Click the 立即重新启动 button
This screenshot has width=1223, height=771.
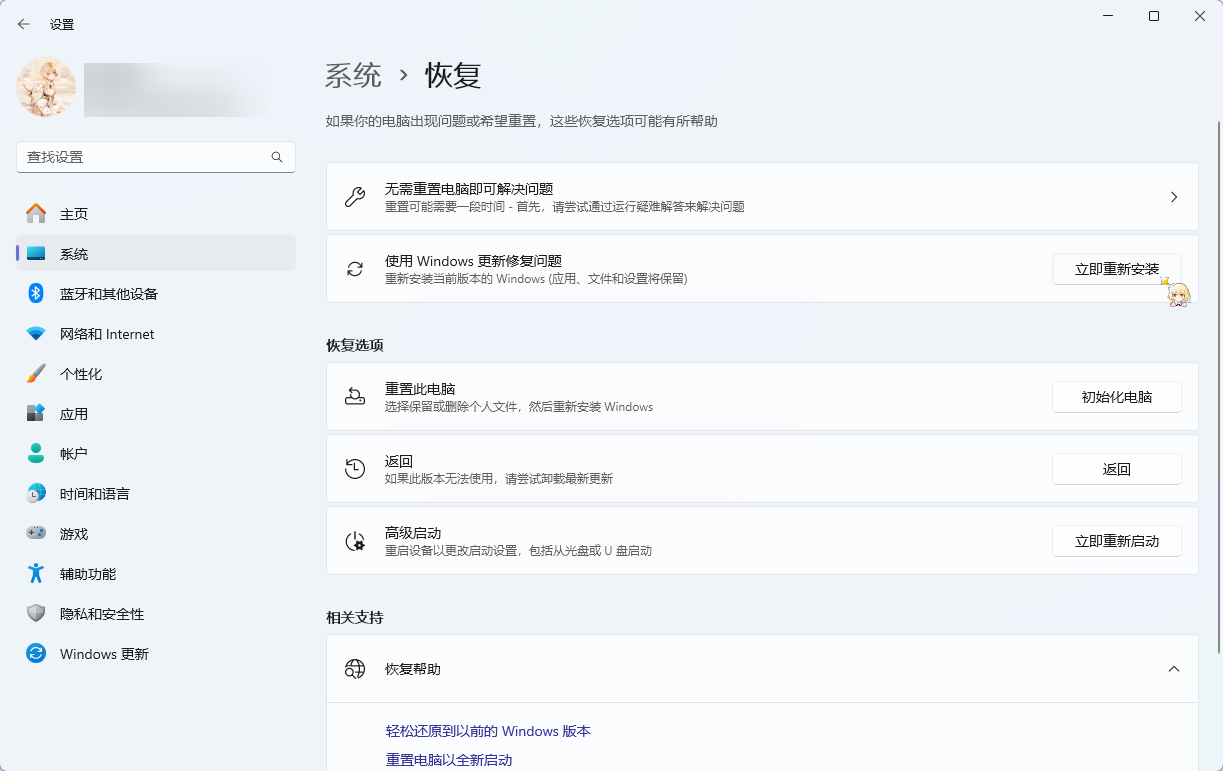(x=1116, y=541)
